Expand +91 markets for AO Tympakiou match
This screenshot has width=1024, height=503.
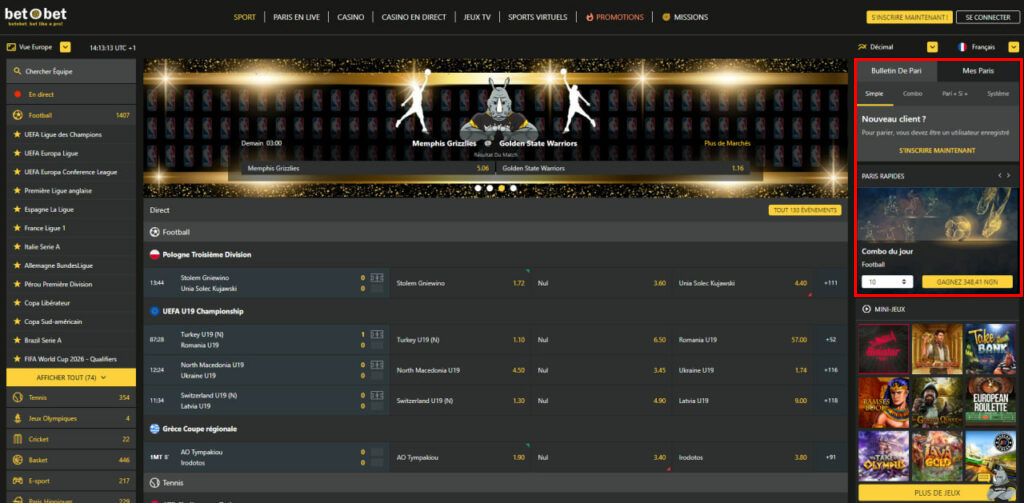coord(831,457)
